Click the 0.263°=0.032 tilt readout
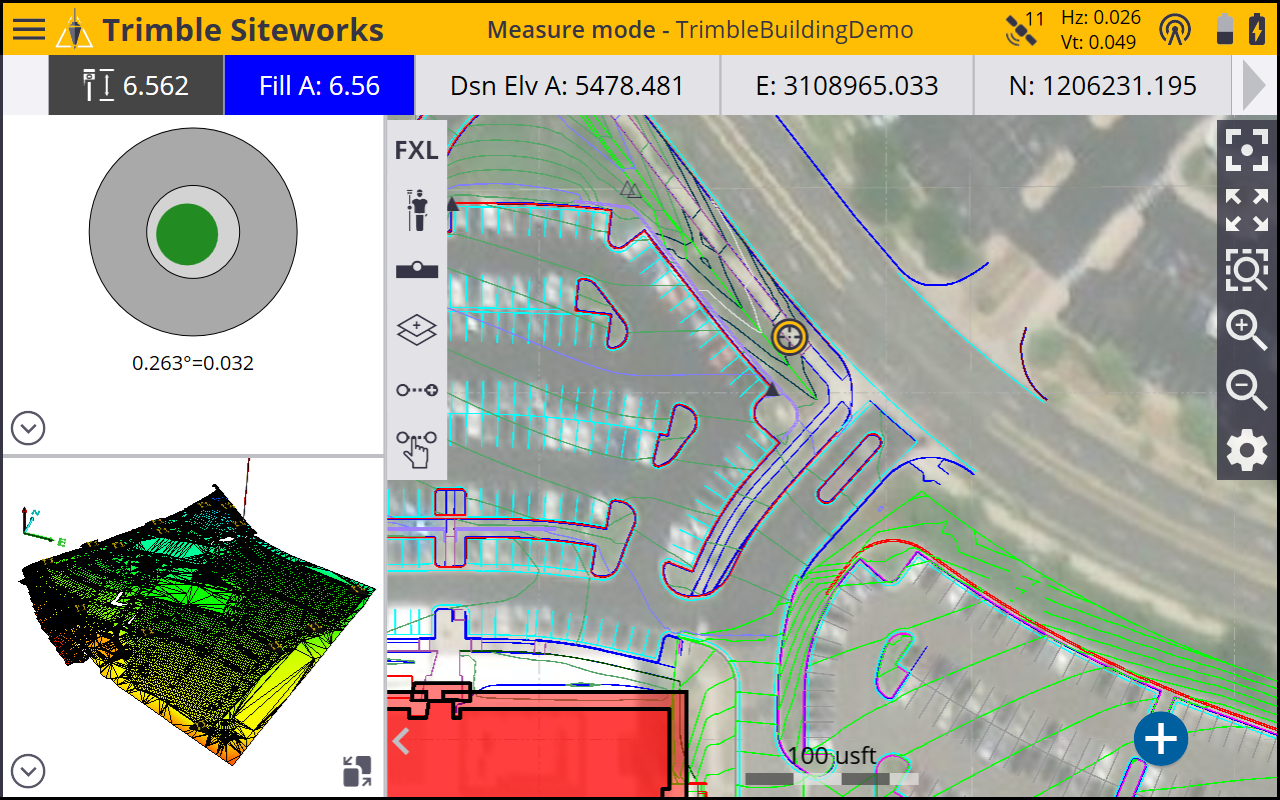1280x800 pixels. tap(193, 363)
